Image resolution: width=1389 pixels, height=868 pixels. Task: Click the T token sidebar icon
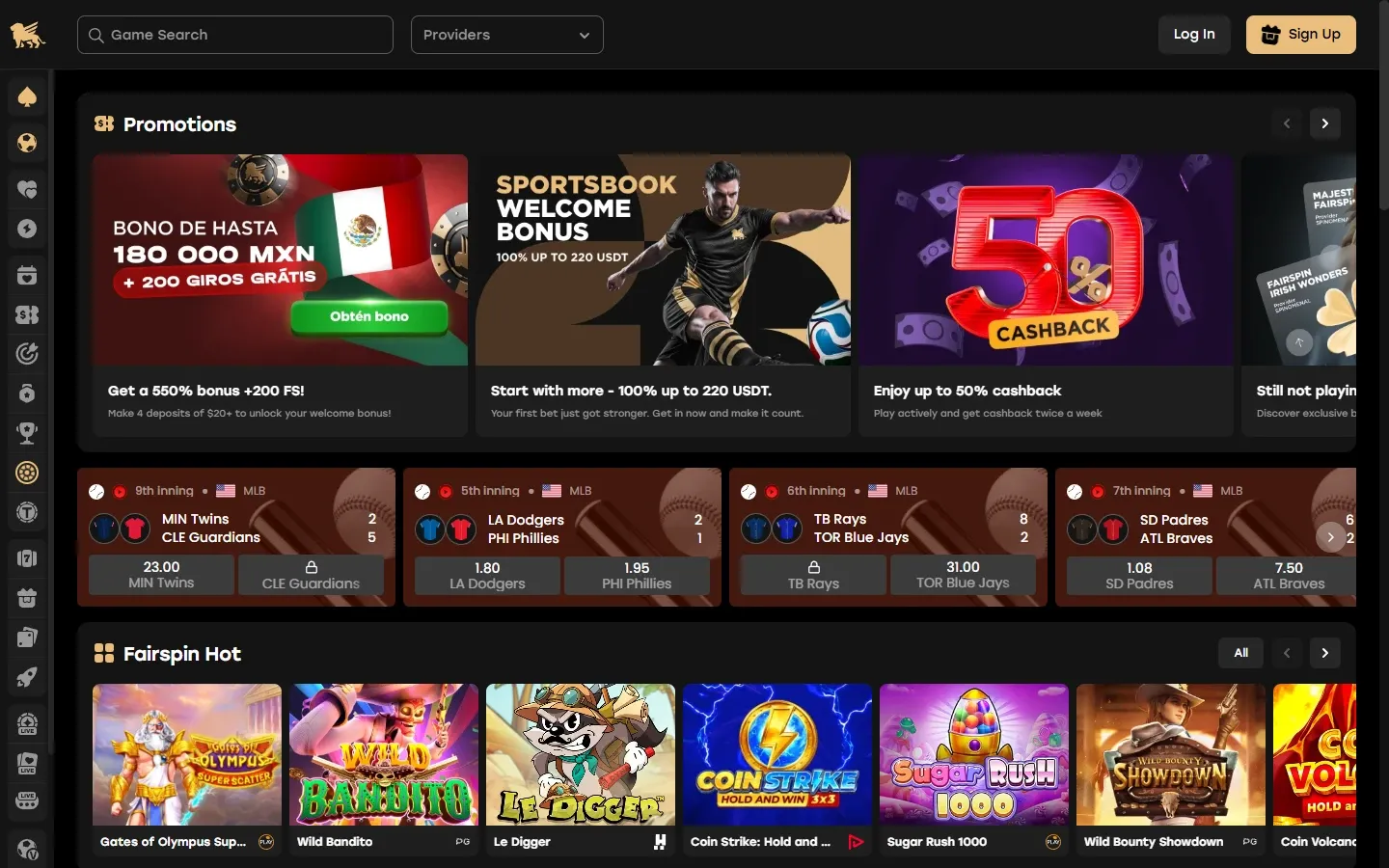click(27, 512)
